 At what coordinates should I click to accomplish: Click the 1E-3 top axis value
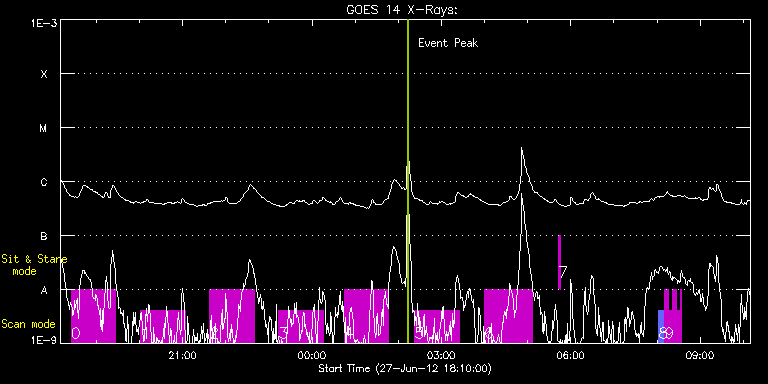[x=44, y=24]
